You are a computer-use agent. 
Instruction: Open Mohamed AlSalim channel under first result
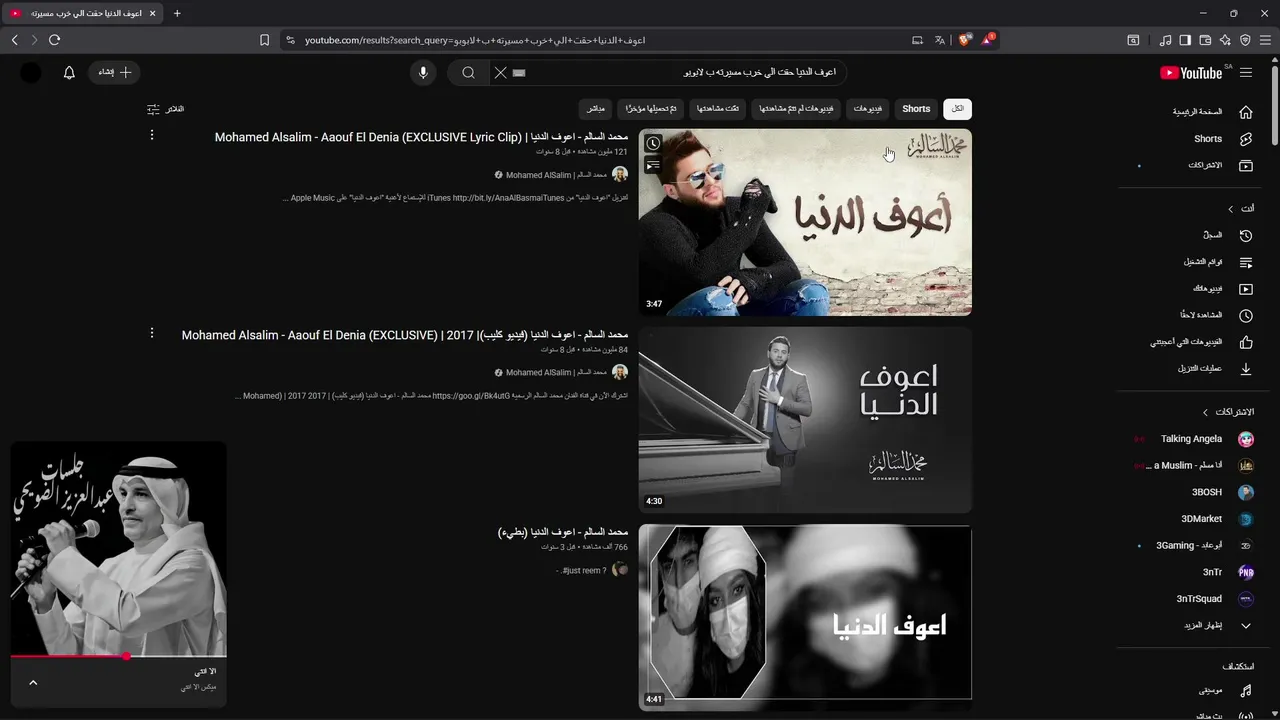(x=556, y=175)
